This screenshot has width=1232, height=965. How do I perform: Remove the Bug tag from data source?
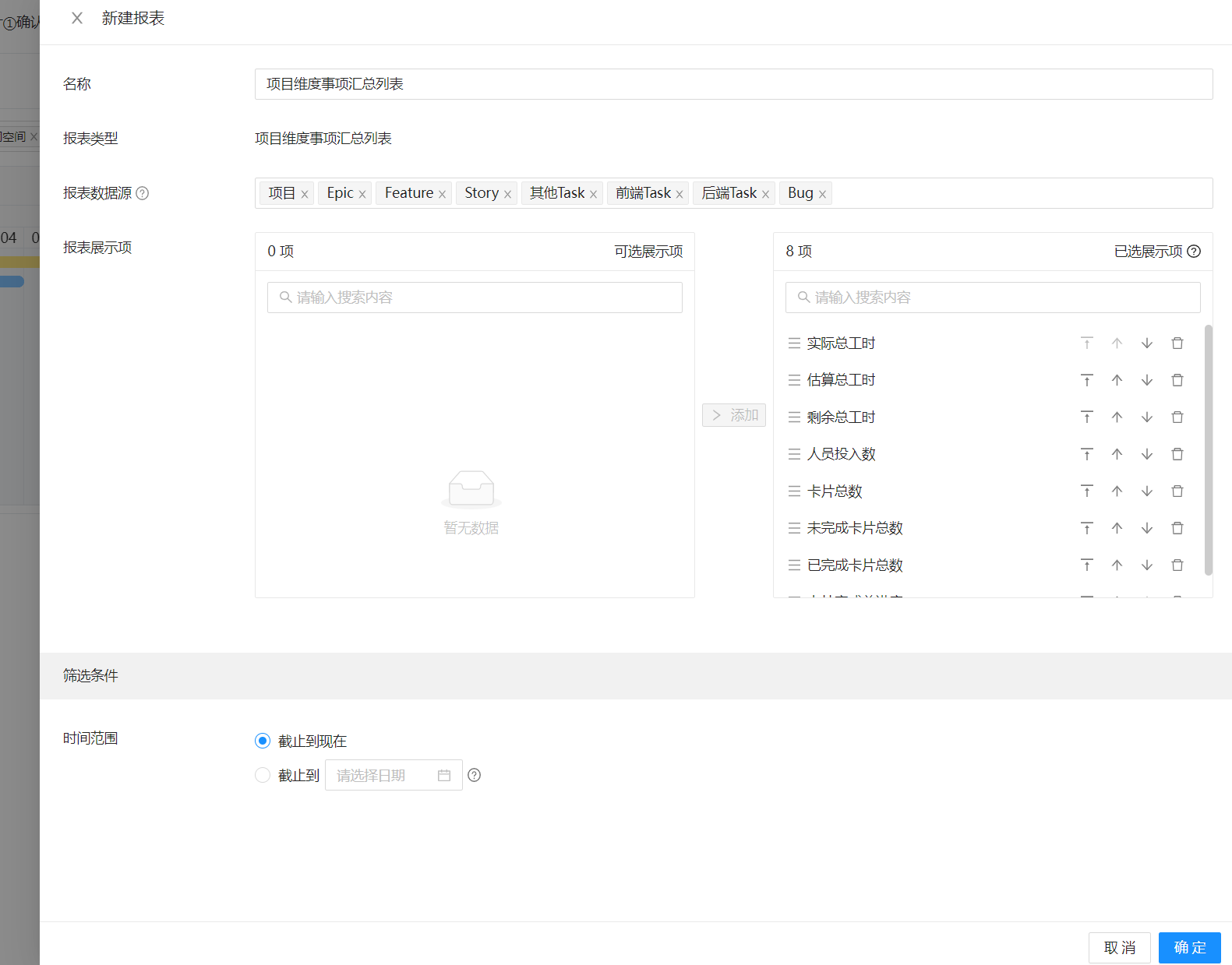coord(822,195)
